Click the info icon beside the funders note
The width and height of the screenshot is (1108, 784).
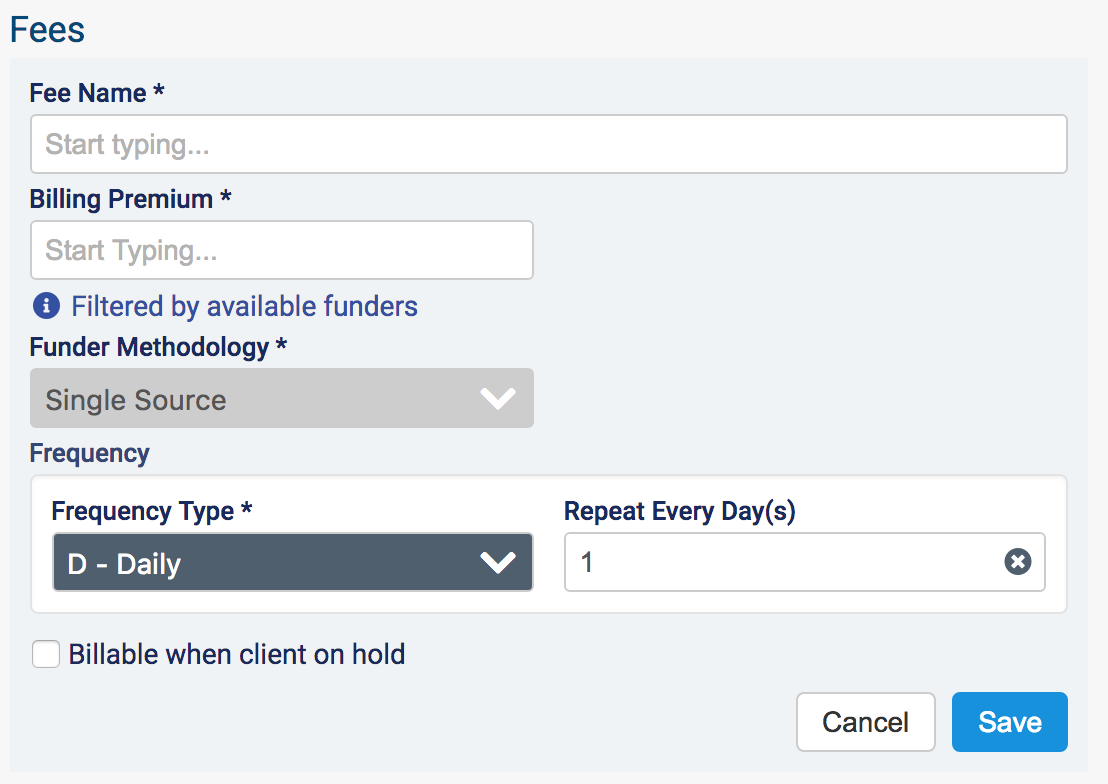click(x=46, y=305)
